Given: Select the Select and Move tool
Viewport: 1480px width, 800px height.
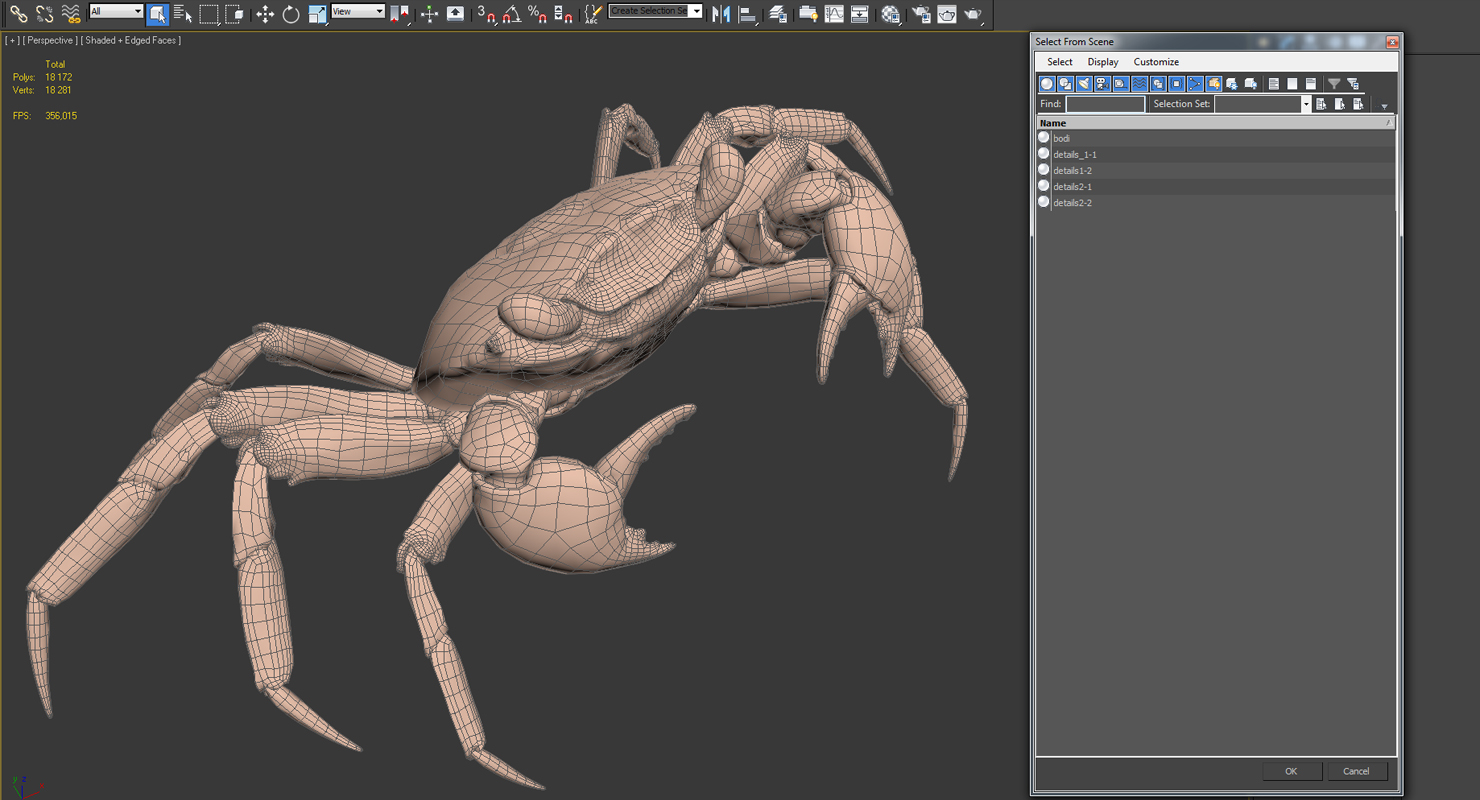Looking at the screenshot, I should coord(265,14).
